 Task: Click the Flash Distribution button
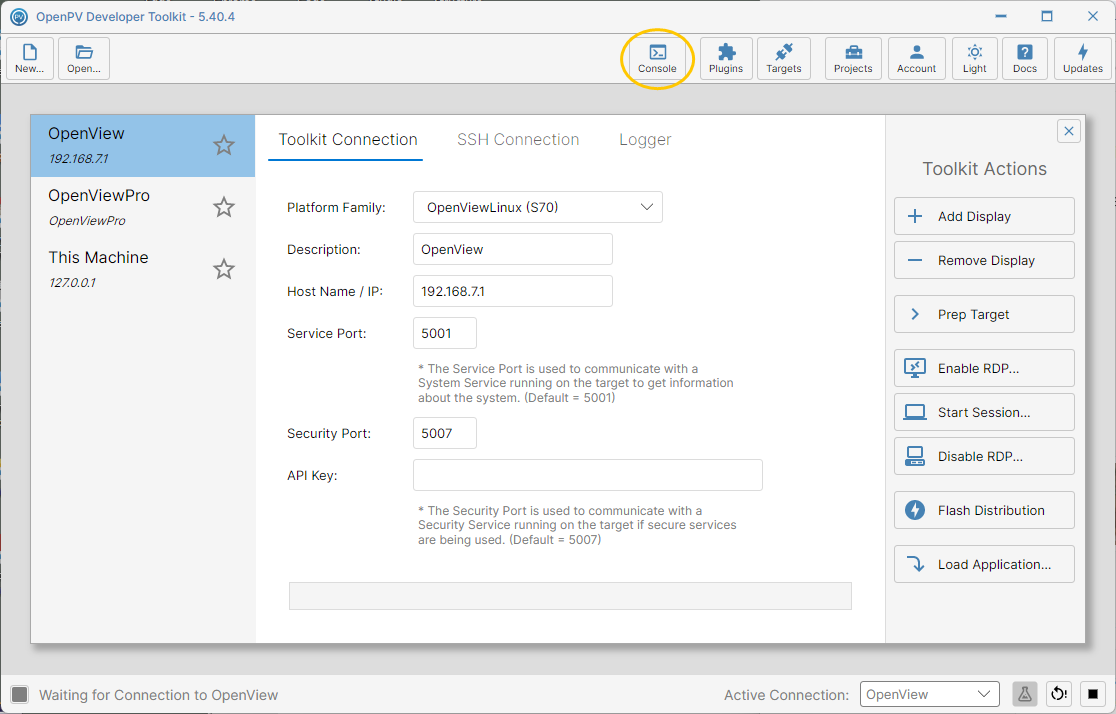(x=984, y=510)
